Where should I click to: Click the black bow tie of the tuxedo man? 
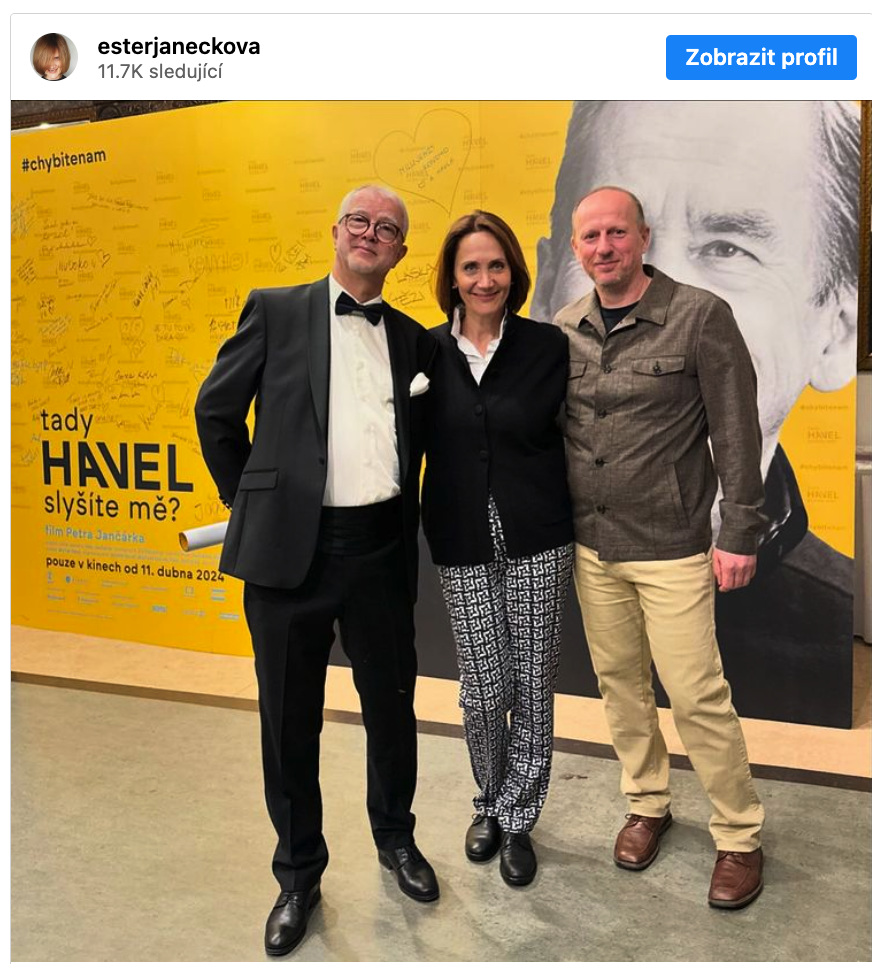pos(359,308)
